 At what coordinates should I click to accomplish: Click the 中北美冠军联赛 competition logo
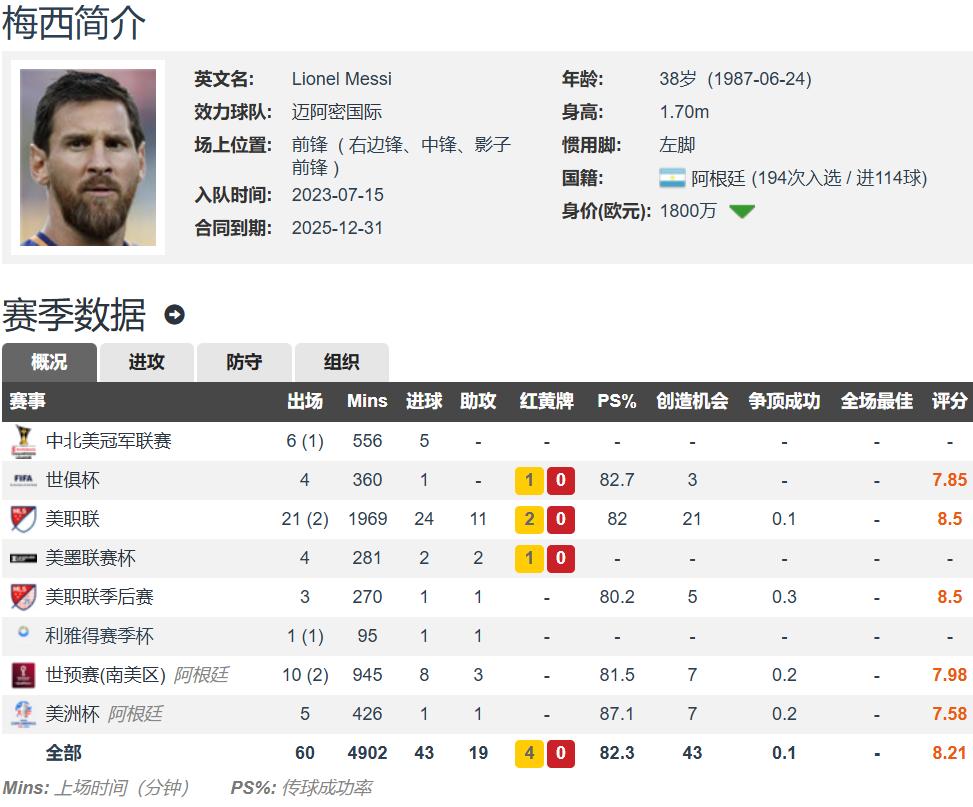tap(23, 440)
